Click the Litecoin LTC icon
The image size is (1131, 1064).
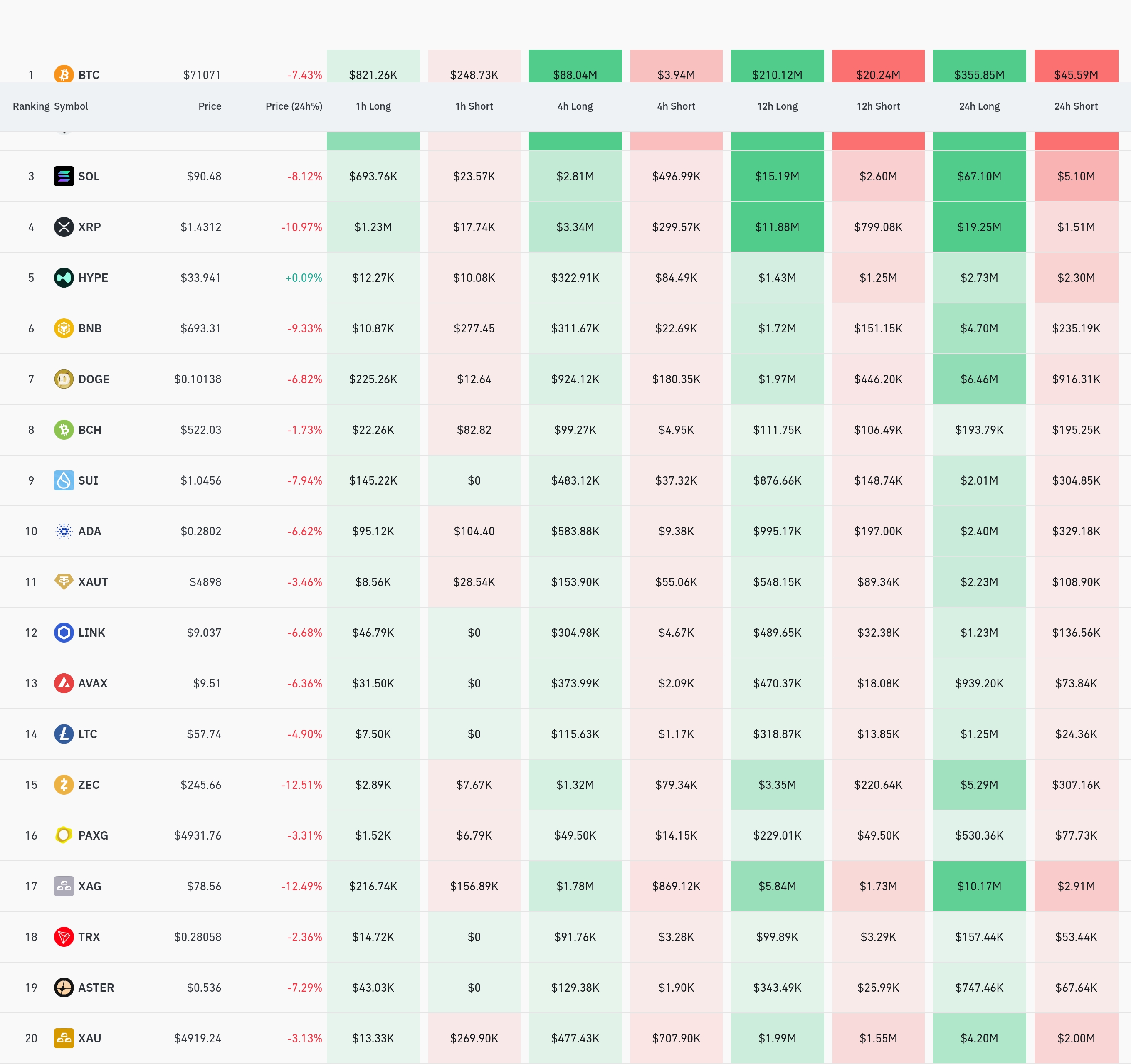click(x=64, y=734)
